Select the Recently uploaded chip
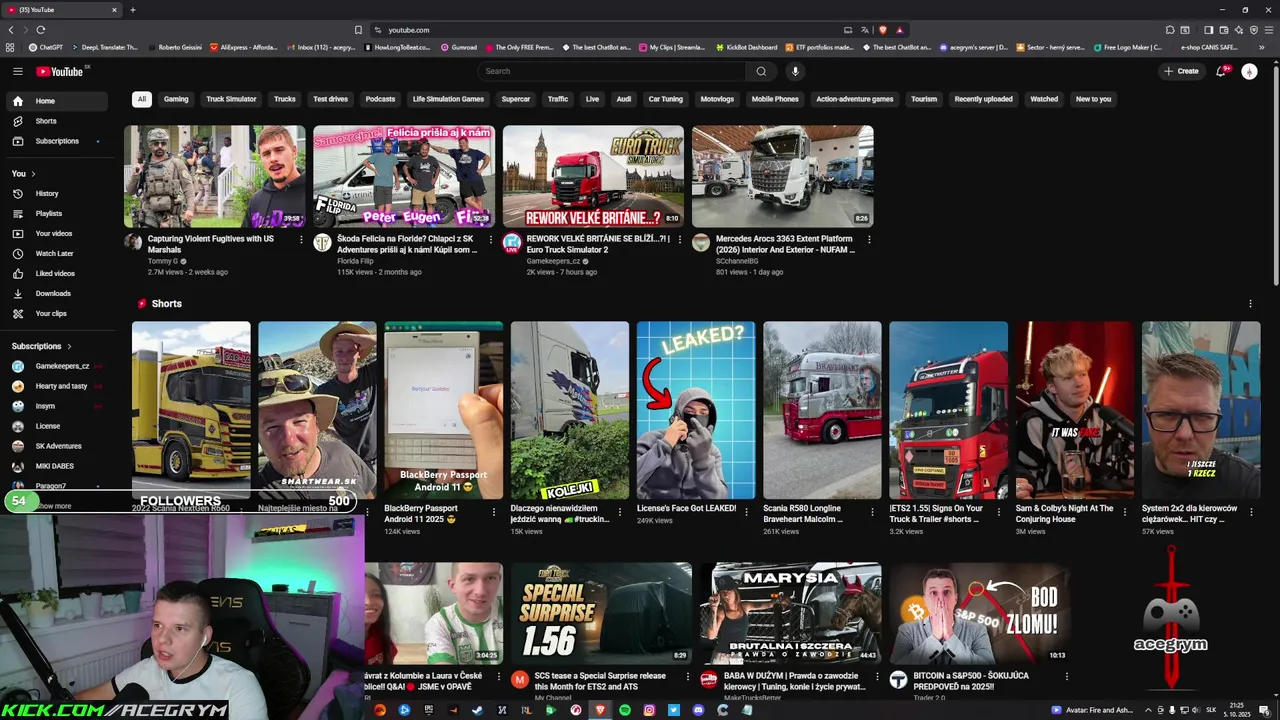 (983, 99)
